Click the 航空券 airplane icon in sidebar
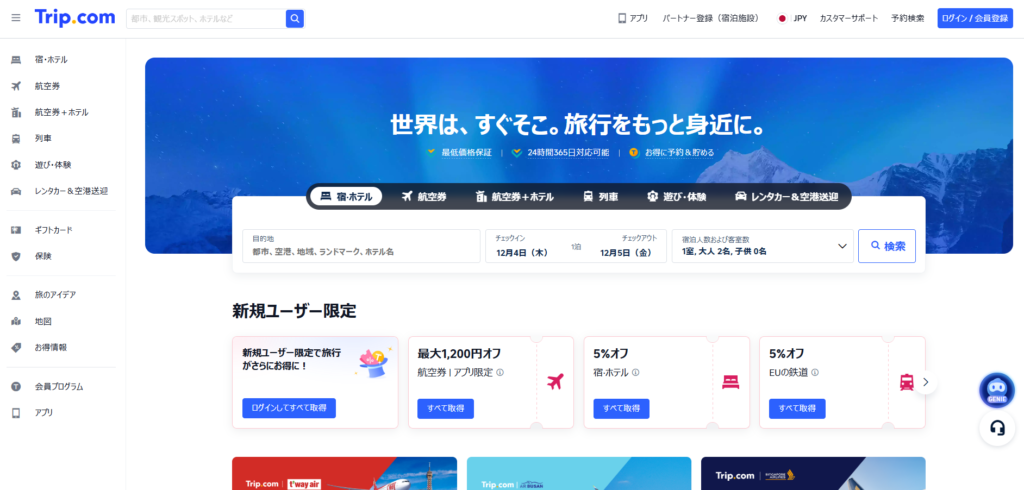 (x=16, y=86)
